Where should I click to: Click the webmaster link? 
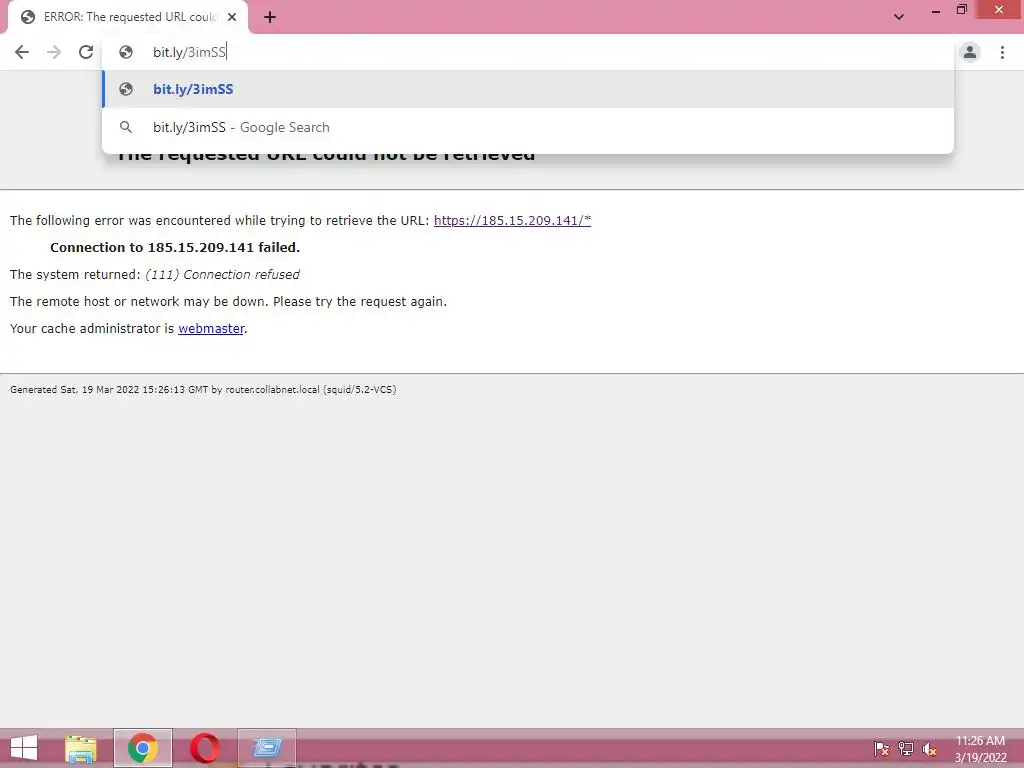point(211,328)
